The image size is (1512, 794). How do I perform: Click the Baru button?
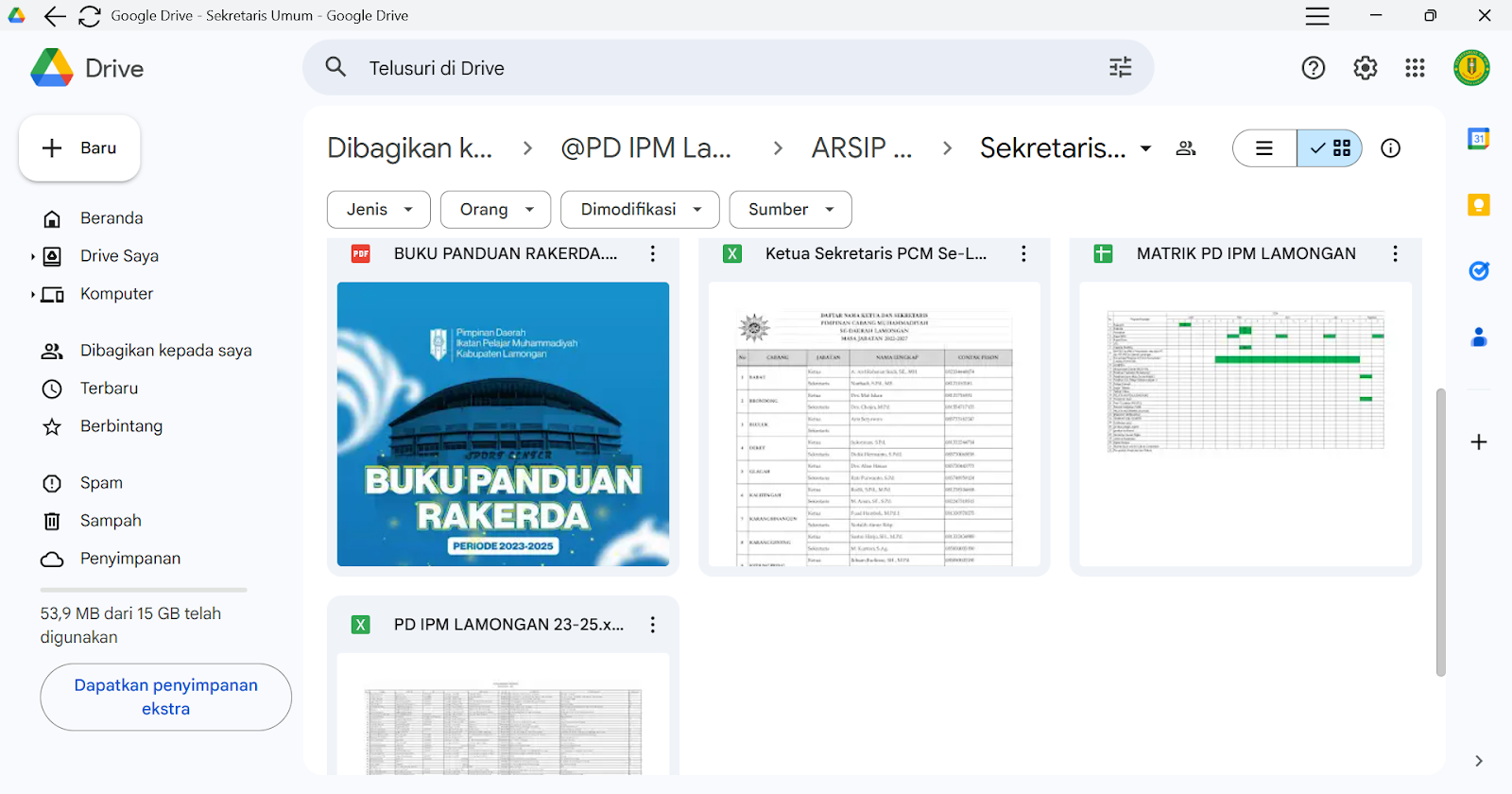point(79,148)
